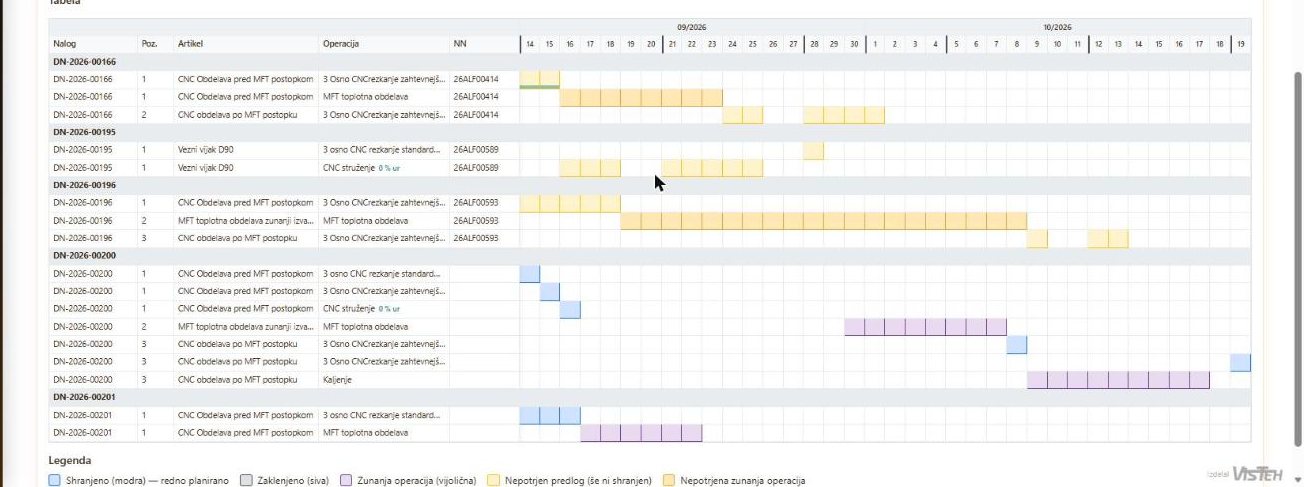
Task: Click 26ALF00593 in DN-2026-00196 MFT toplotna obdelava row
Action: 476,221
